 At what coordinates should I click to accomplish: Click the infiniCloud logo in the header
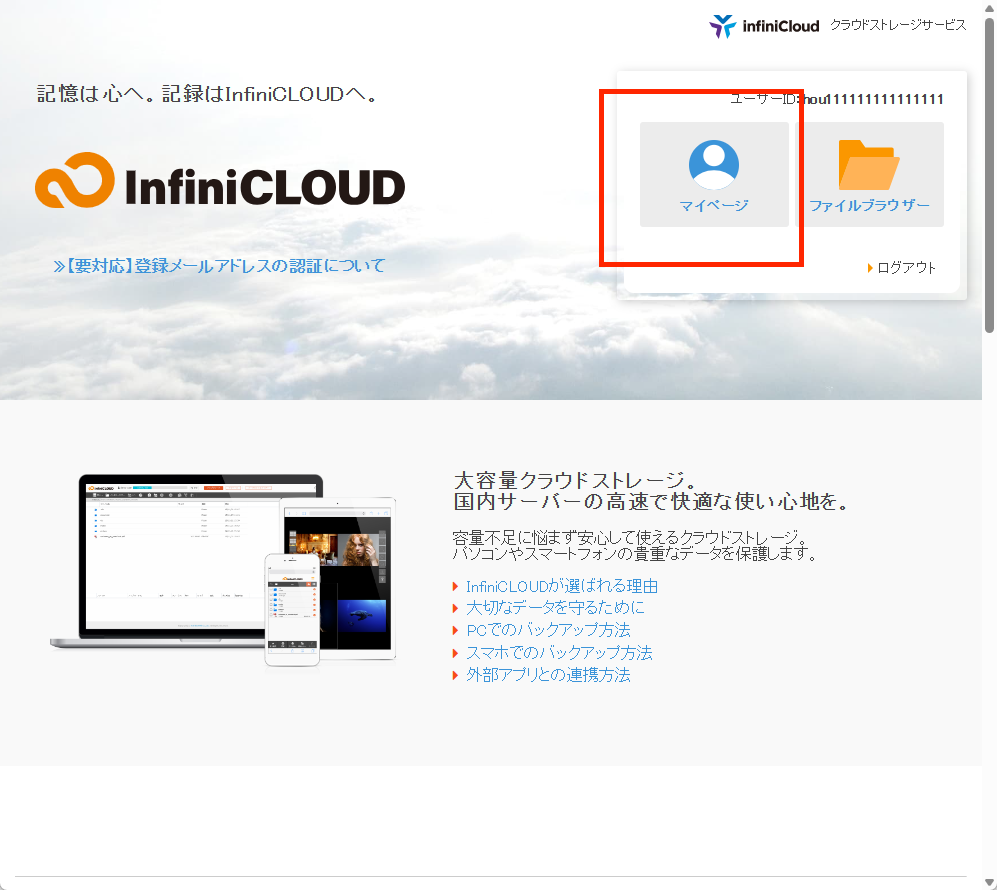point(764,26)
